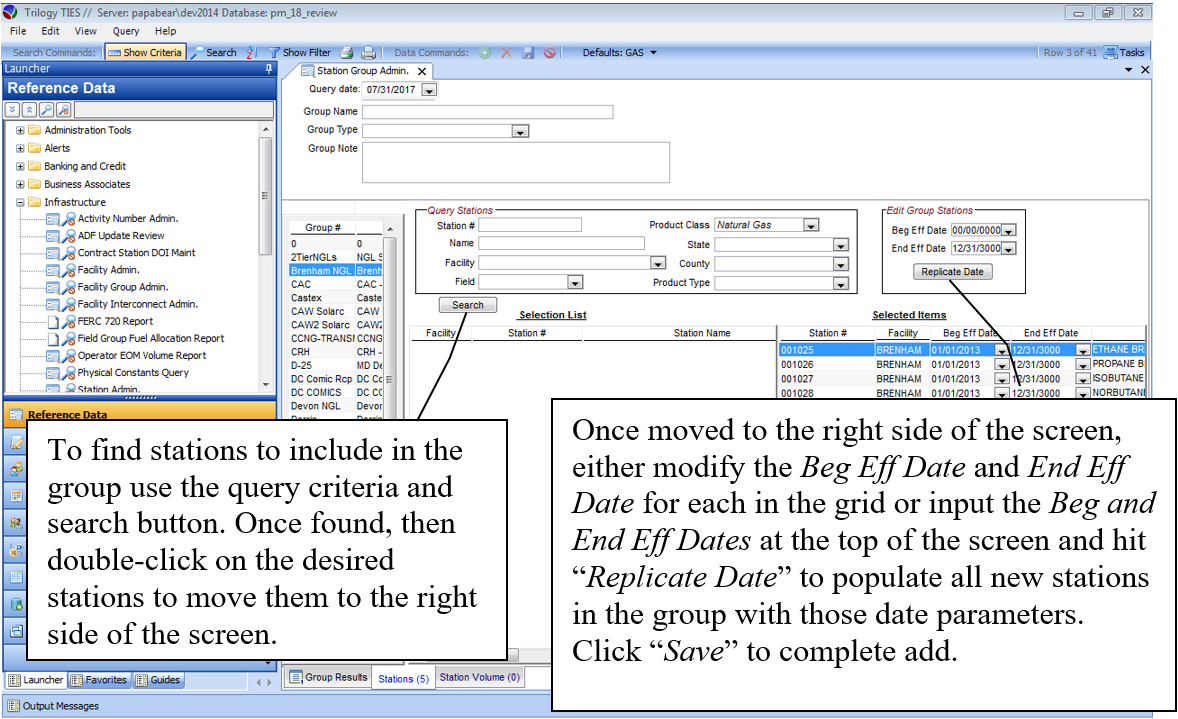Click the green add record icon
Viewport: 1178px width, 719px height.
coord(485,52)
